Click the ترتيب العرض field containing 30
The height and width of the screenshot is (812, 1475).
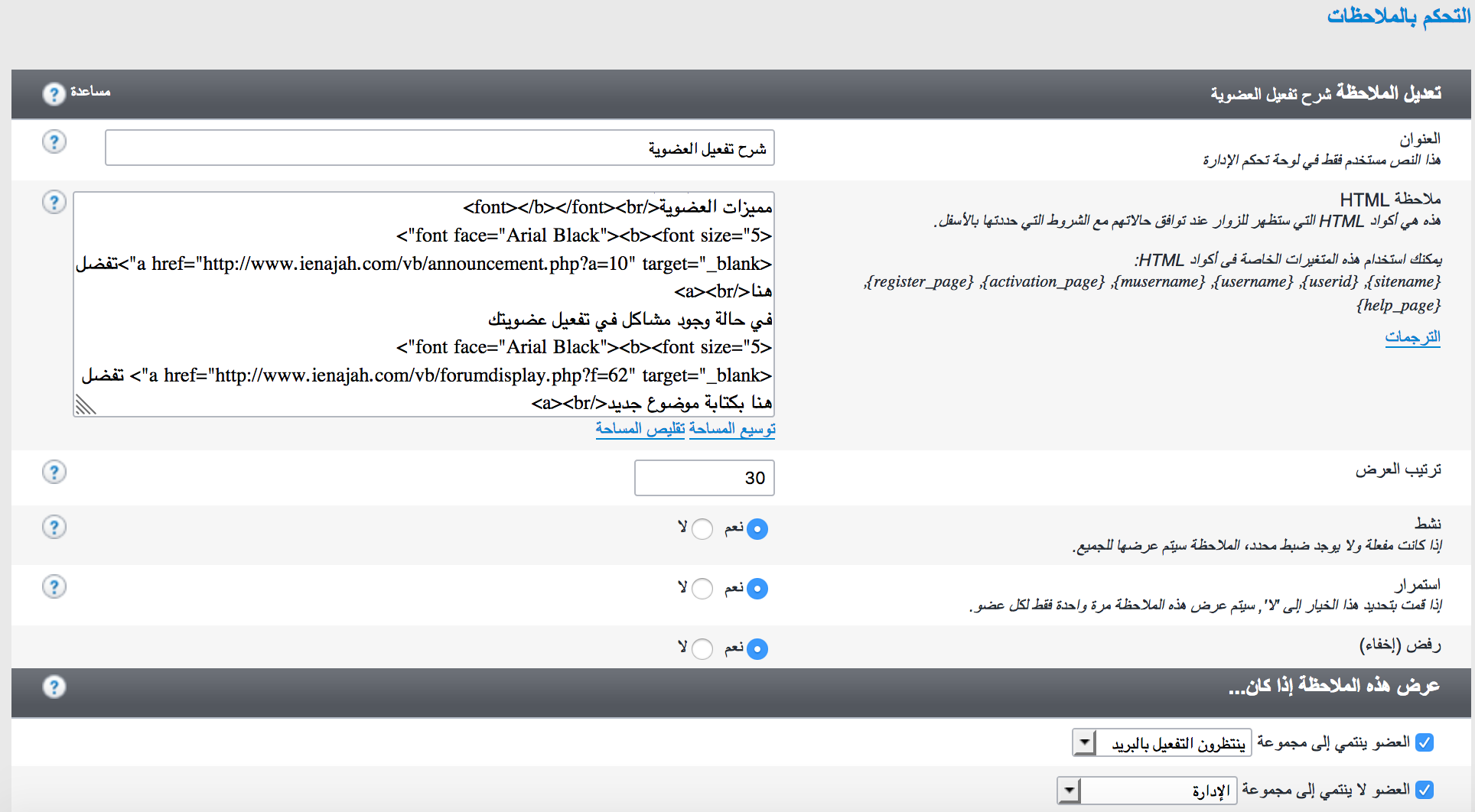(704, 478)
